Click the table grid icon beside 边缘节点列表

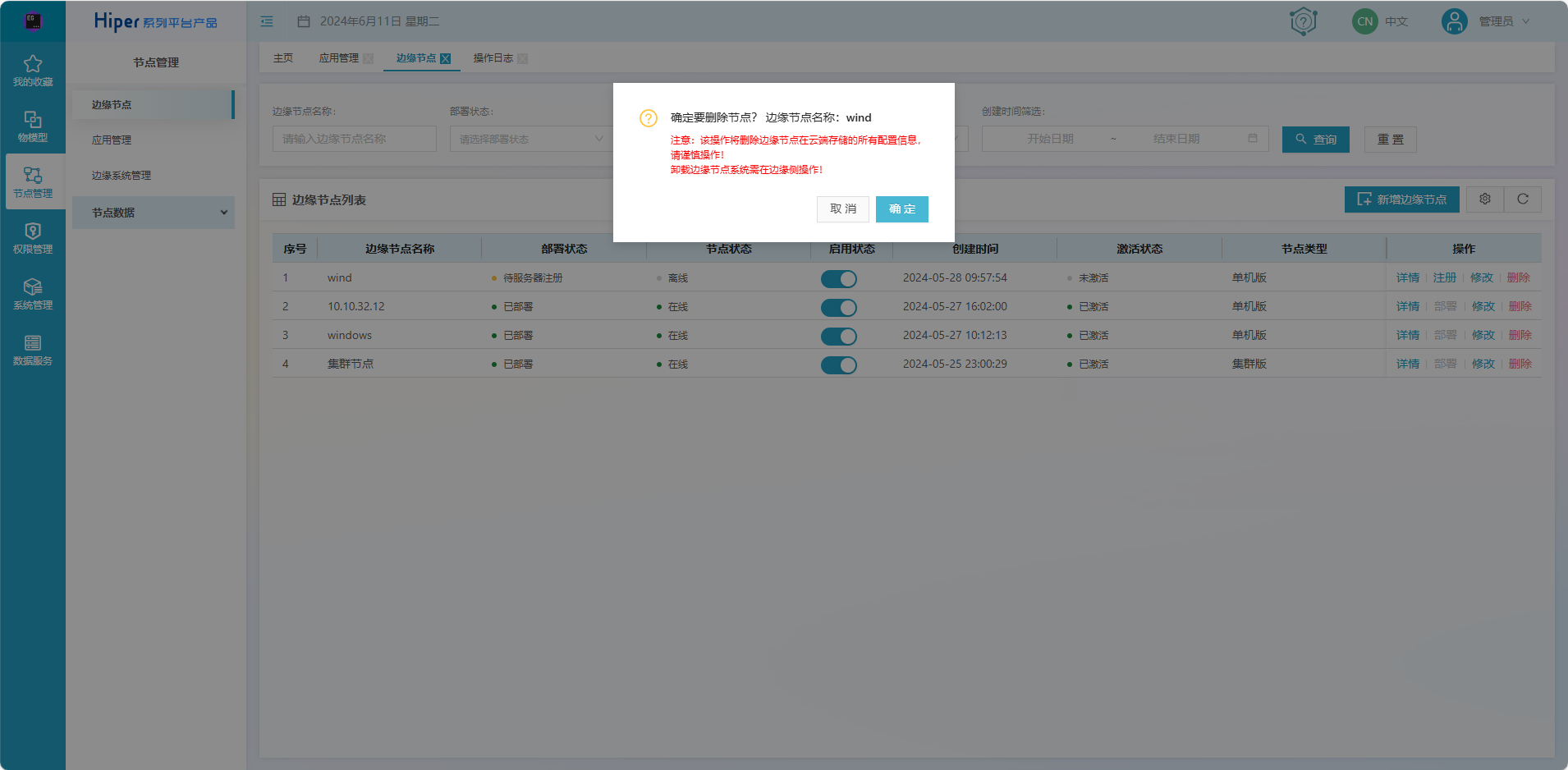point(279,200)
